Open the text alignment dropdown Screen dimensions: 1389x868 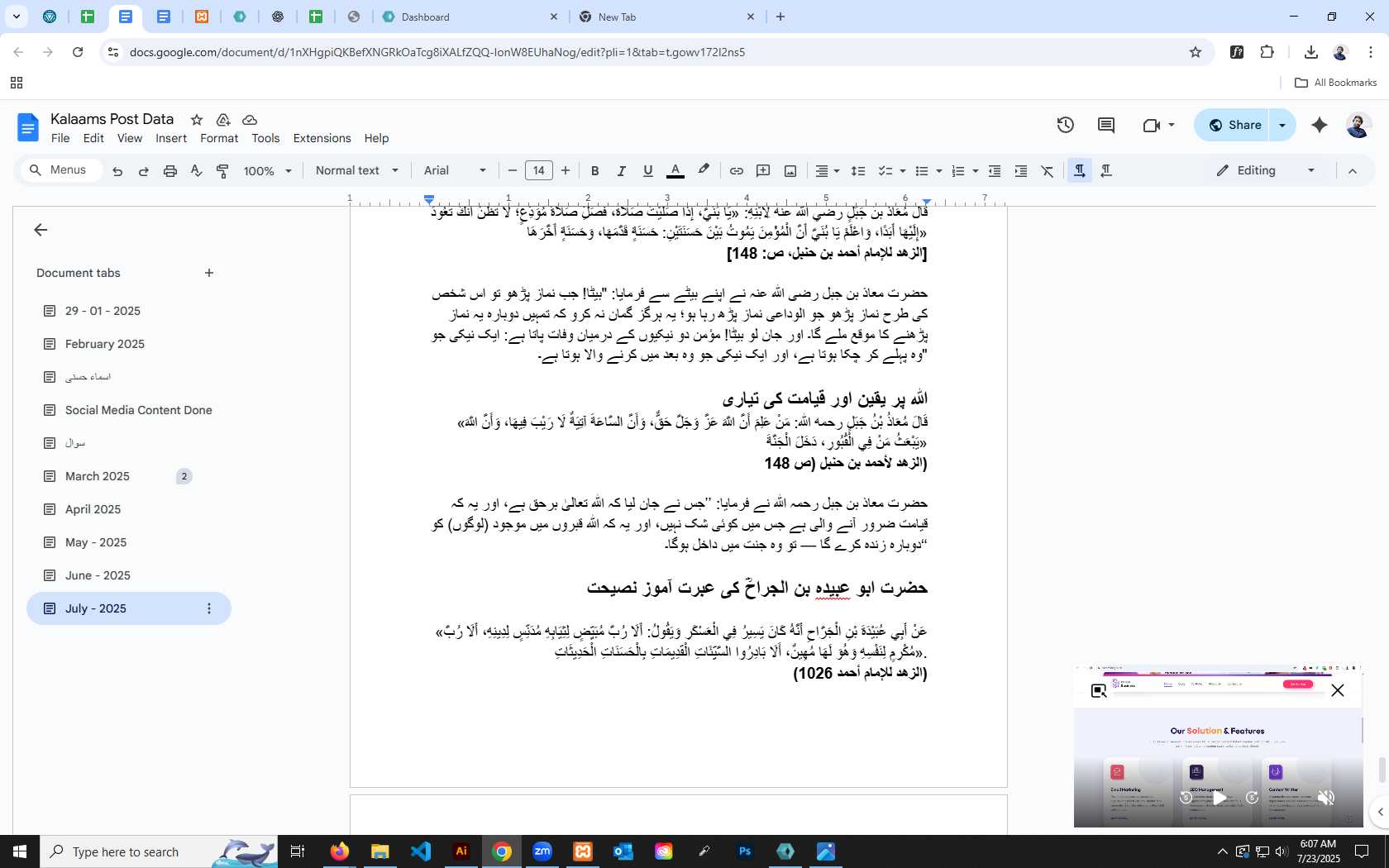tap(828, 171)
